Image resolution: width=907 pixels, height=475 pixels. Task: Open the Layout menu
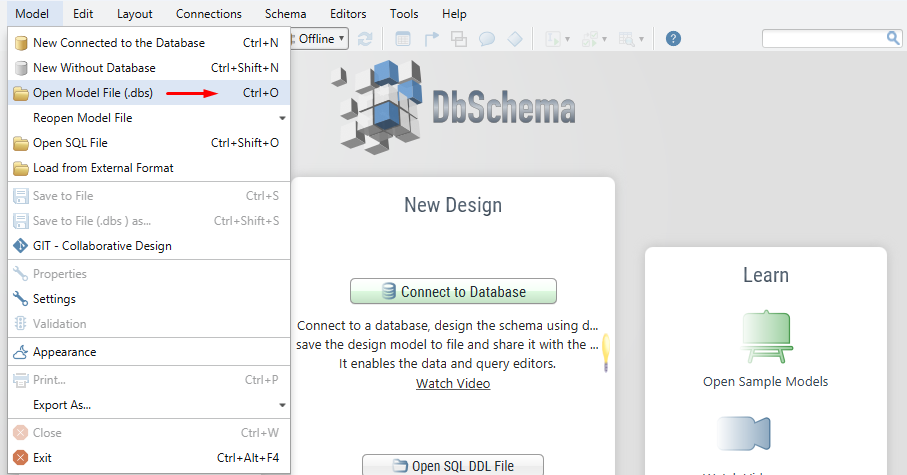coord(135,13)
